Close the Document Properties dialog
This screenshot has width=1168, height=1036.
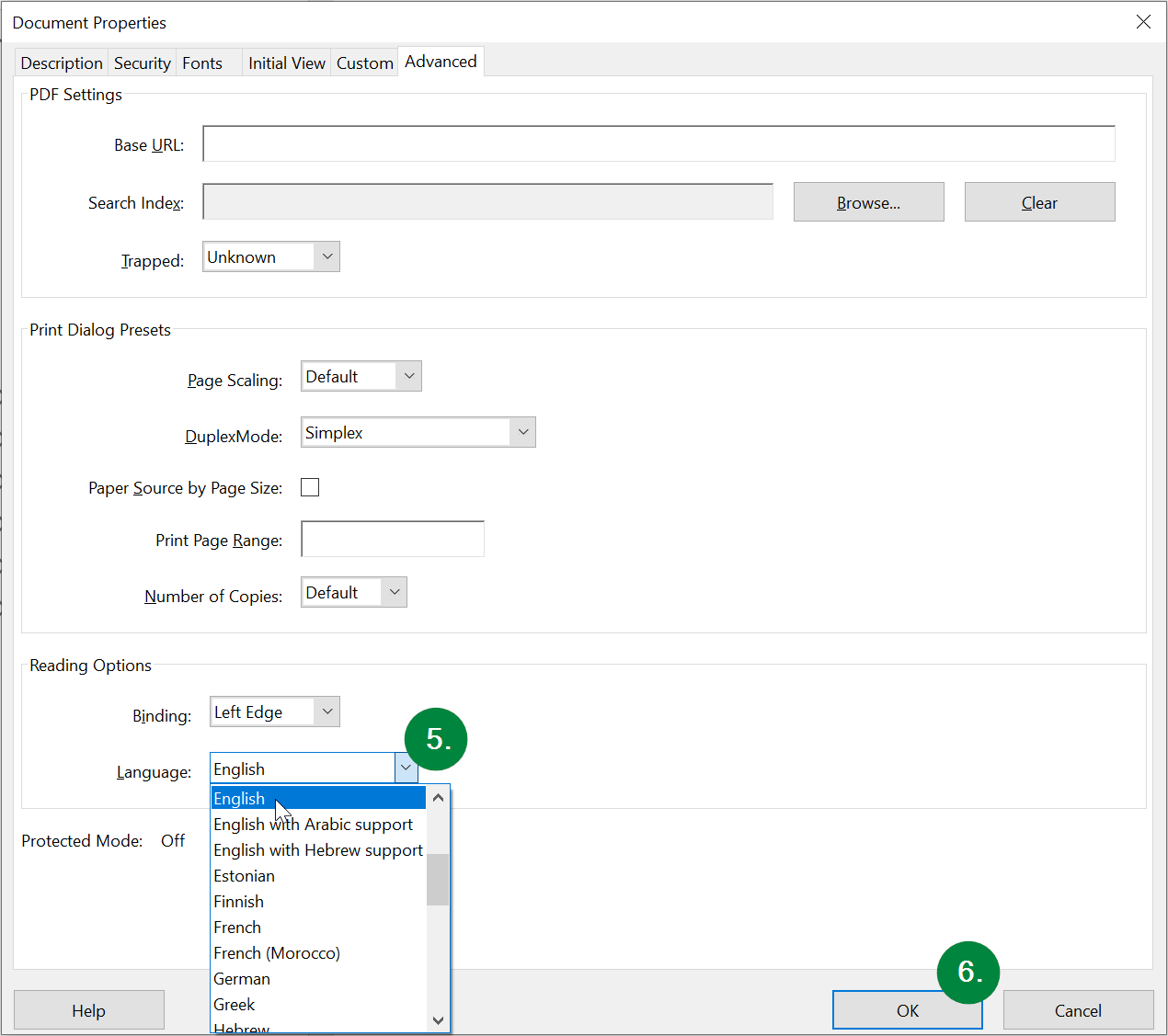pos(1143,21)
